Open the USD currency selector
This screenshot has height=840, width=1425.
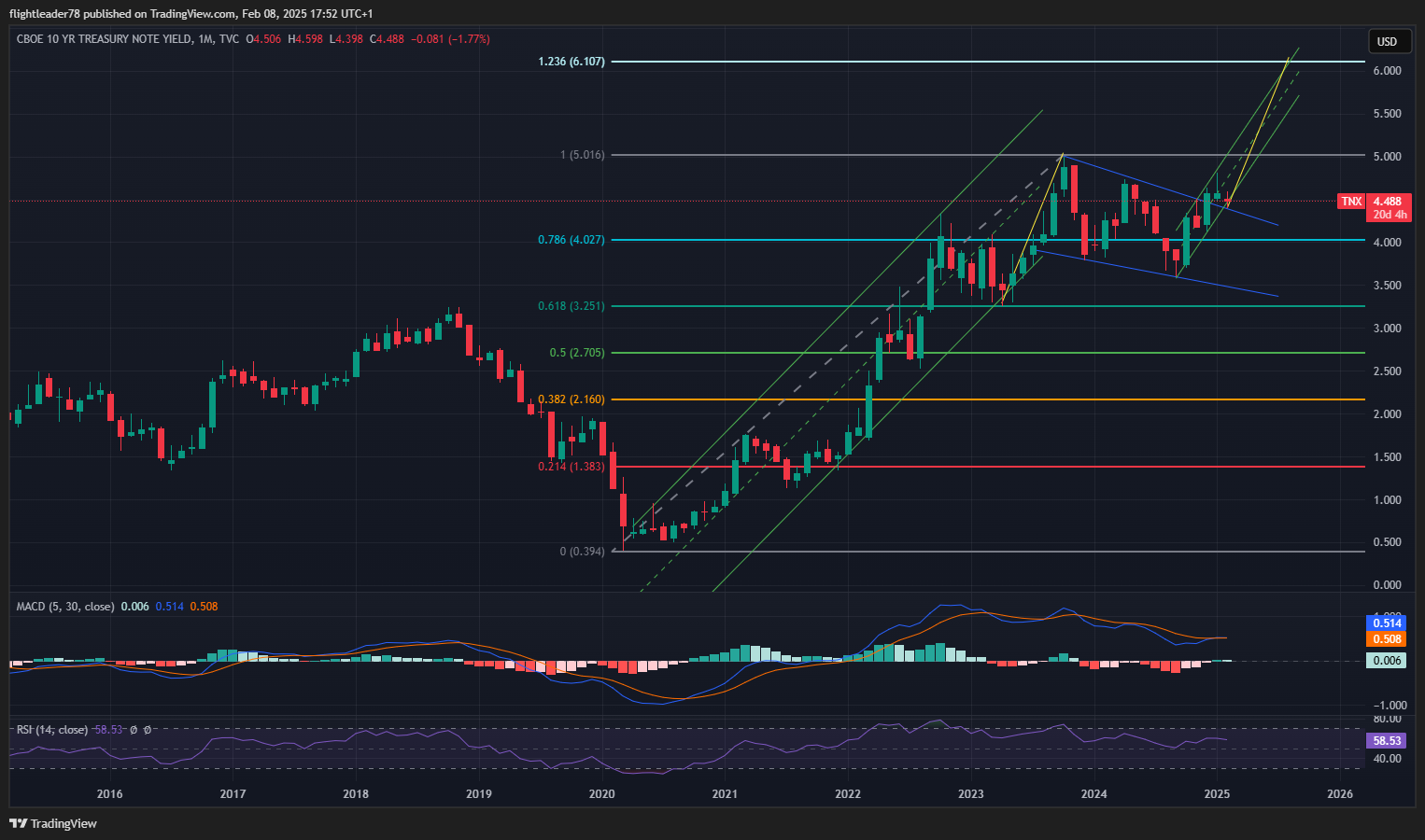[x=1388, y=41]
